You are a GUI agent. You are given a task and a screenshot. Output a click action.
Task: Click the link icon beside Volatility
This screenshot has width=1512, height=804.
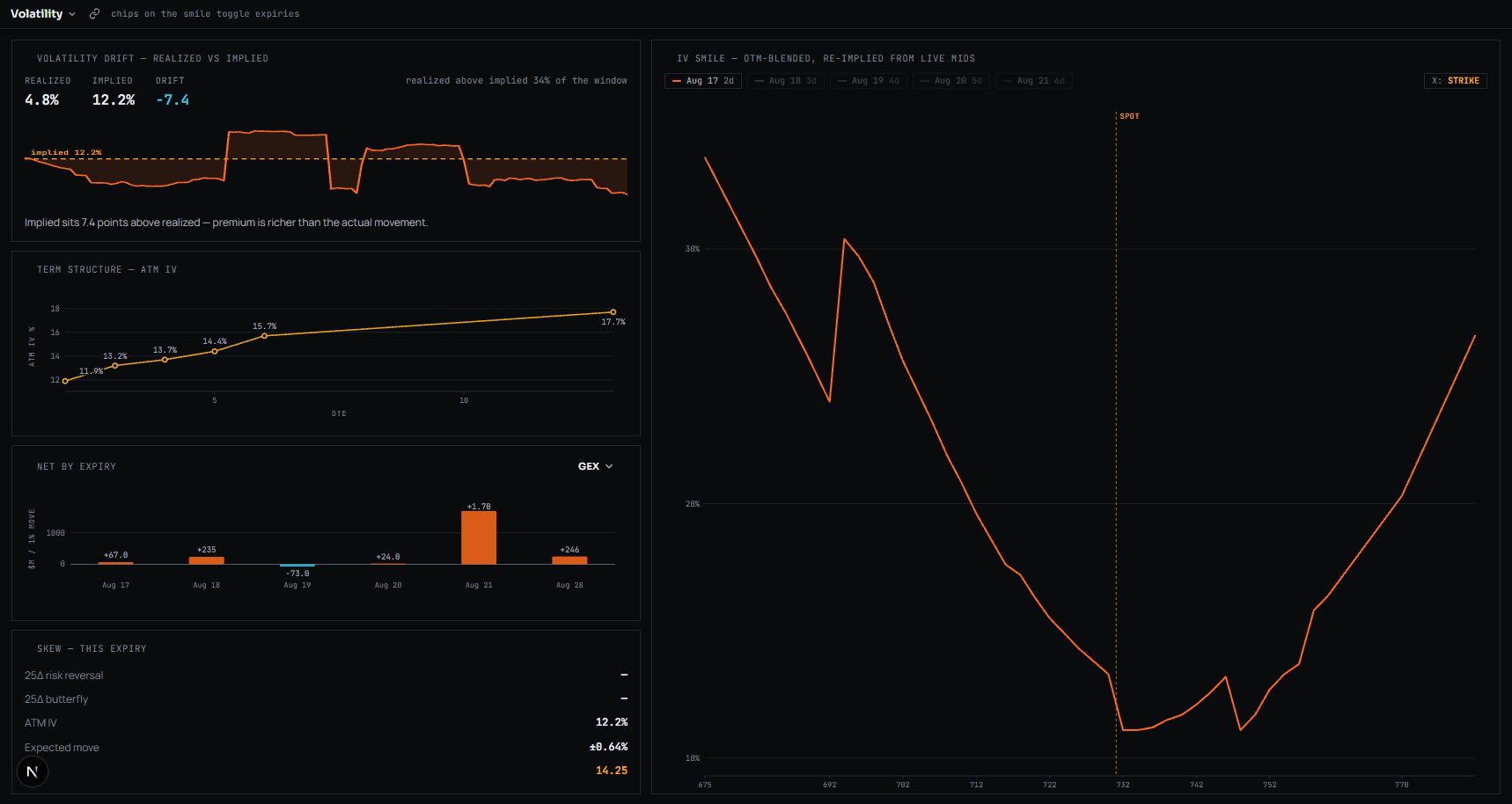94,14
